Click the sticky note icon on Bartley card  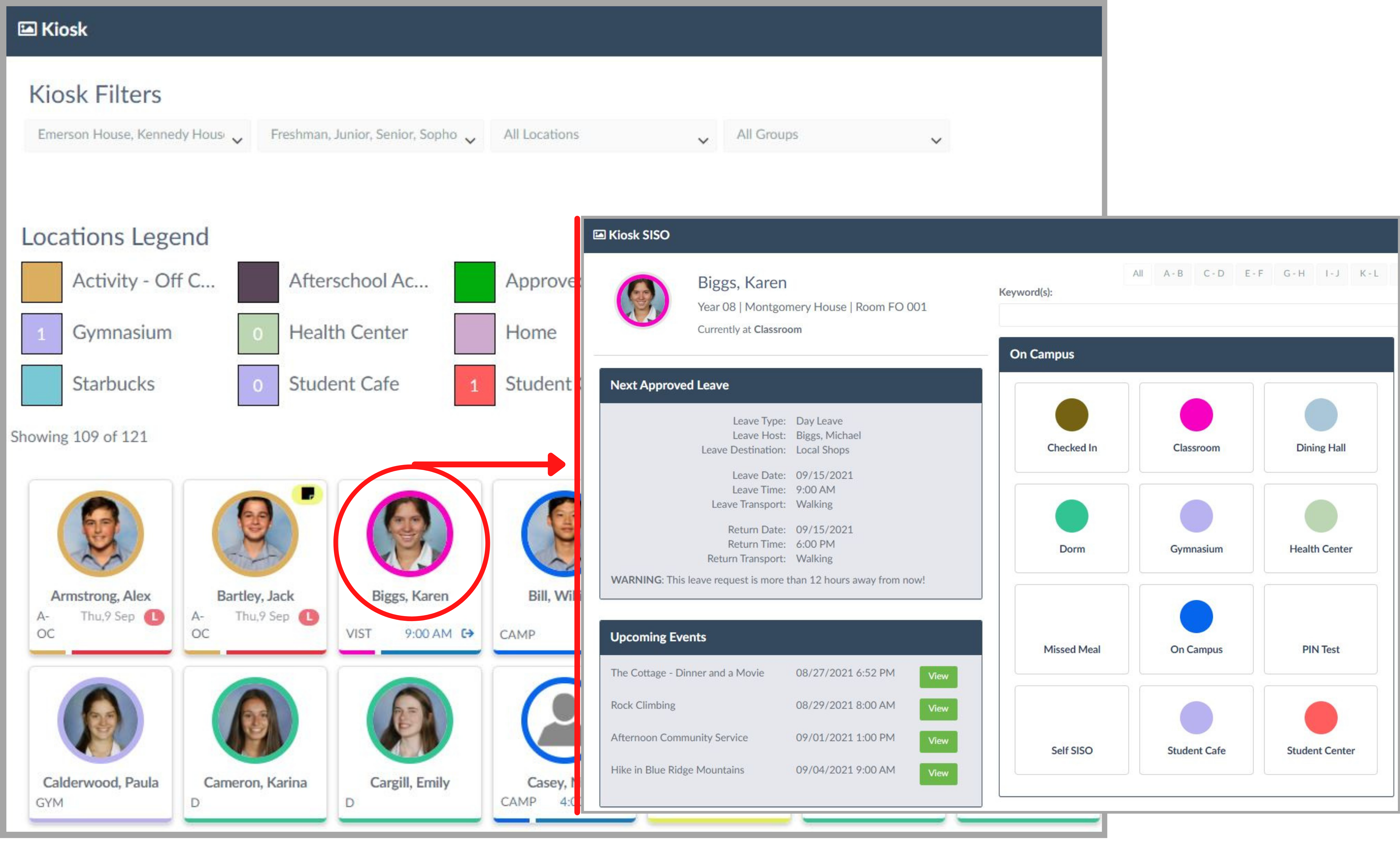coord(307,493)
